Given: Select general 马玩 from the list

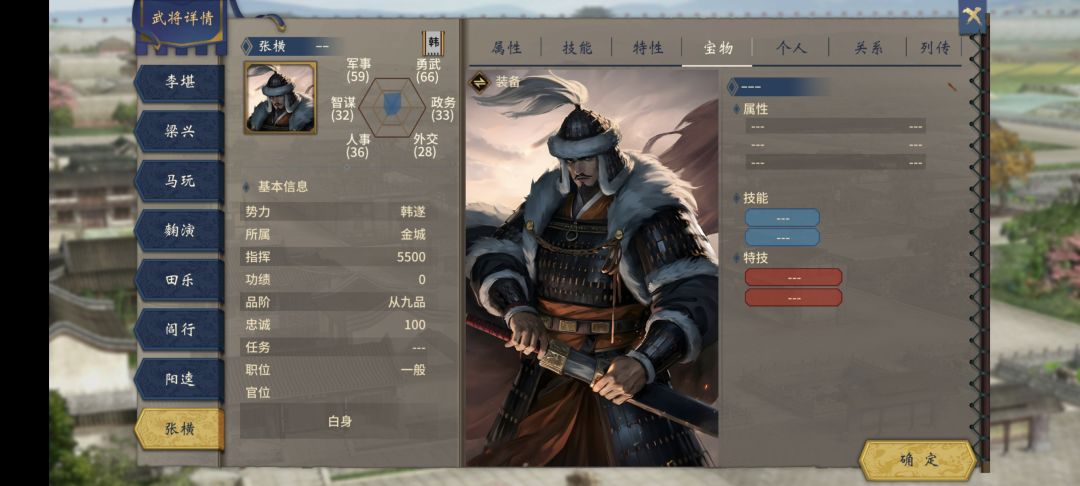Looking at the screenshot, I should click(x=180, y=181).
